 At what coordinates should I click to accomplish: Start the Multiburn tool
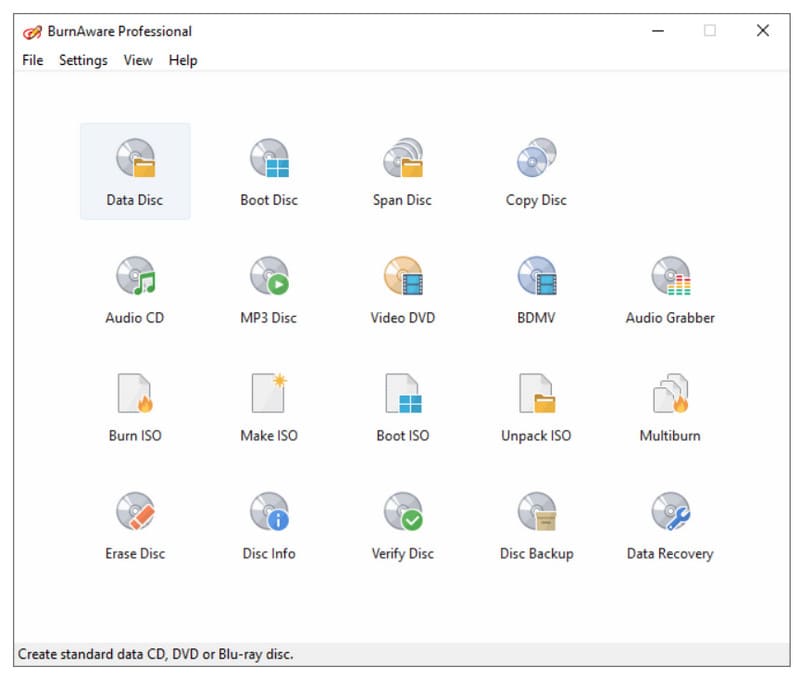(670, 395)
